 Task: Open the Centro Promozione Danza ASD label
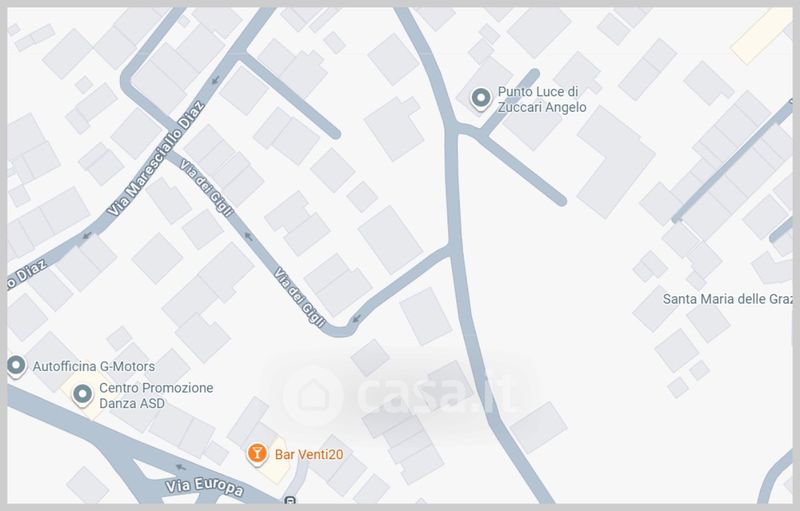156,395
